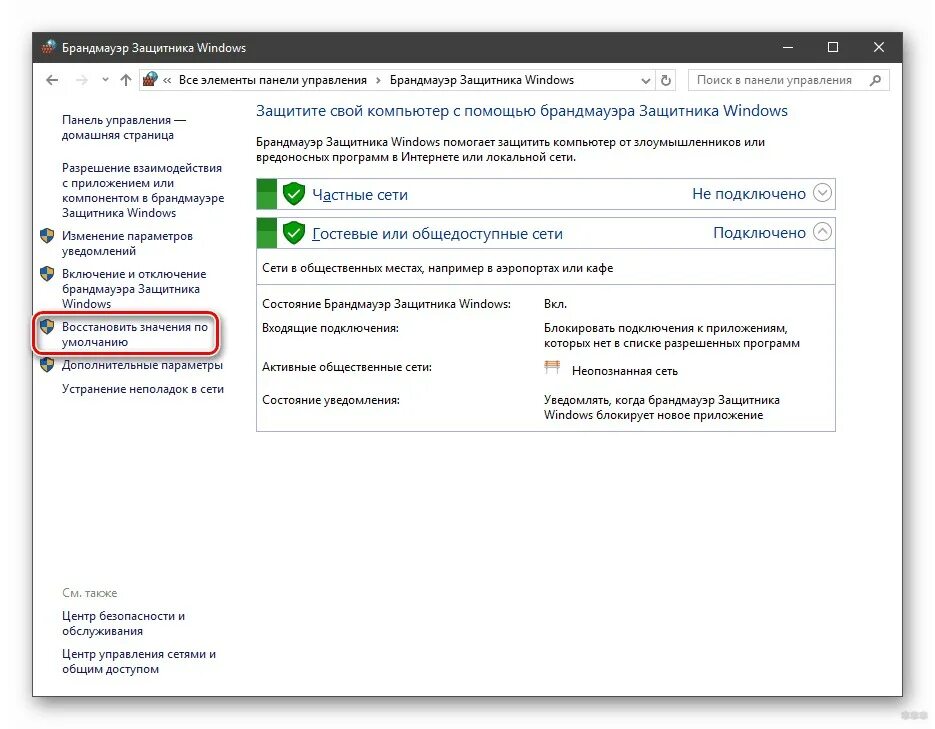Click 'Состояние уведомления:' label
Viewport: 935px width, 729px height.
coord(331,400)
